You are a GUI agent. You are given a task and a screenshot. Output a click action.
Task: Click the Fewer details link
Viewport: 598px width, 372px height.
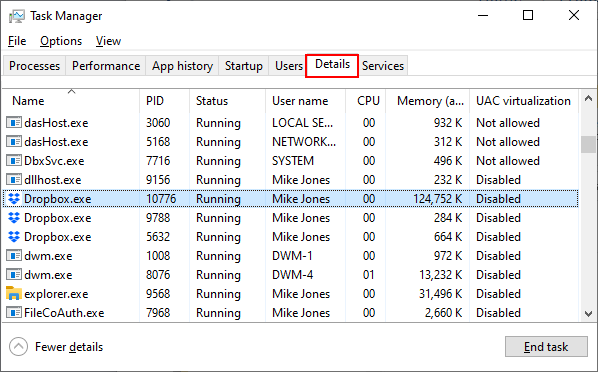tap(69, 347)
